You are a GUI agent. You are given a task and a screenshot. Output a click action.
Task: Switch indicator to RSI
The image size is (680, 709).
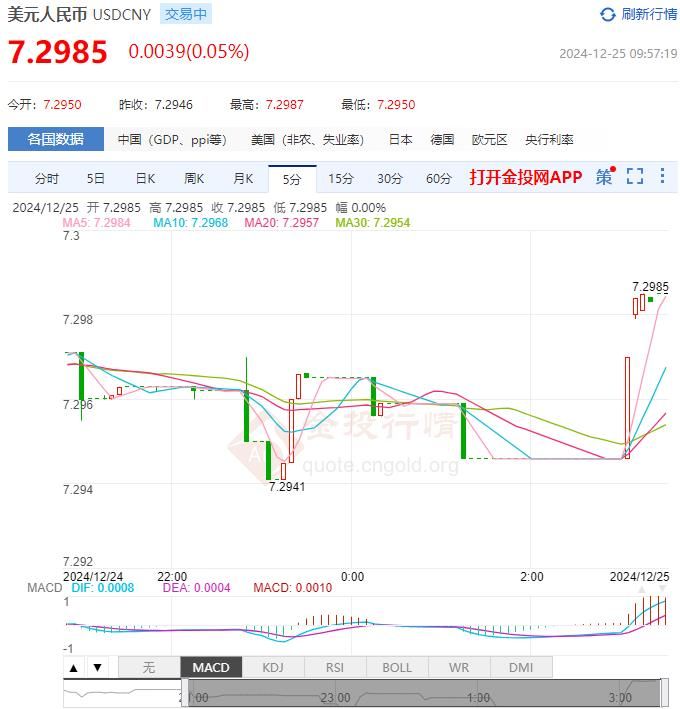coord(335,668)
